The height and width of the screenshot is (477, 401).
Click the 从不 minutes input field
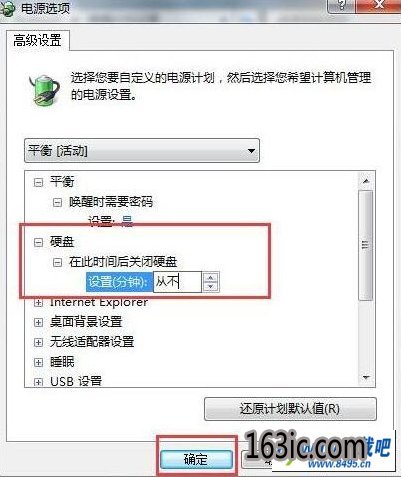(177, 282)
